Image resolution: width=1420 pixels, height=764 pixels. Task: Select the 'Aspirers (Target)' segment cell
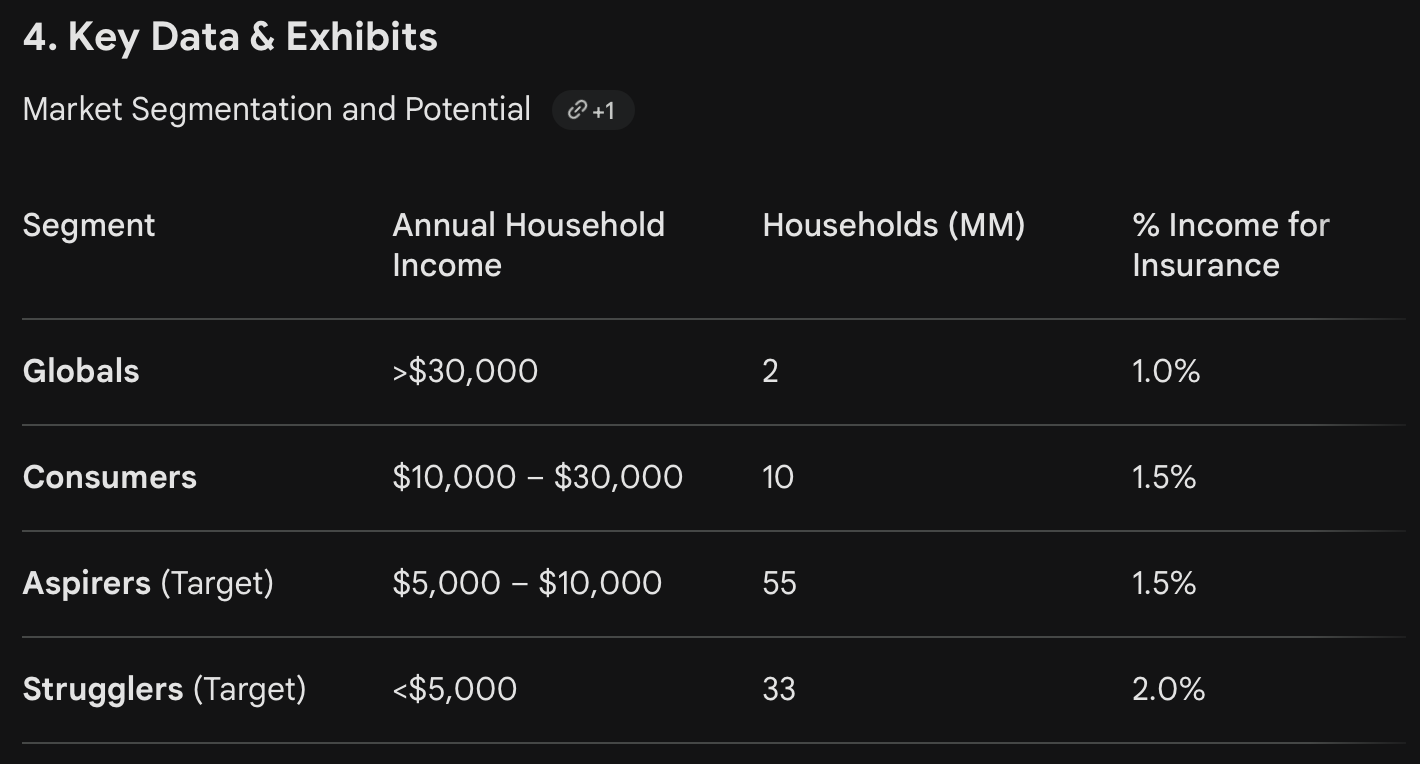point(148,583)
